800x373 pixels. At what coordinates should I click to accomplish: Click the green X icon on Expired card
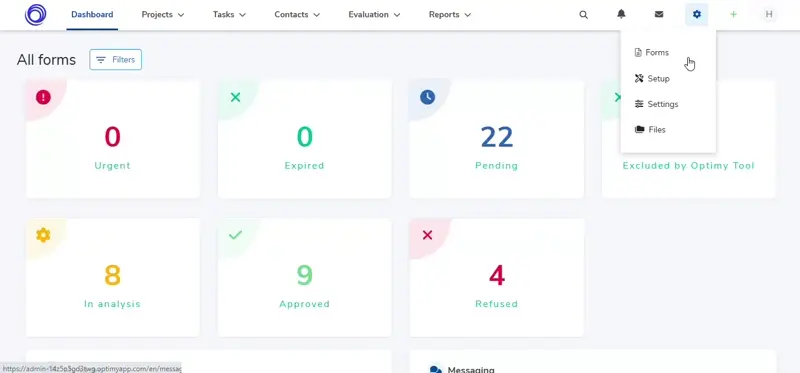coord(235,97)
